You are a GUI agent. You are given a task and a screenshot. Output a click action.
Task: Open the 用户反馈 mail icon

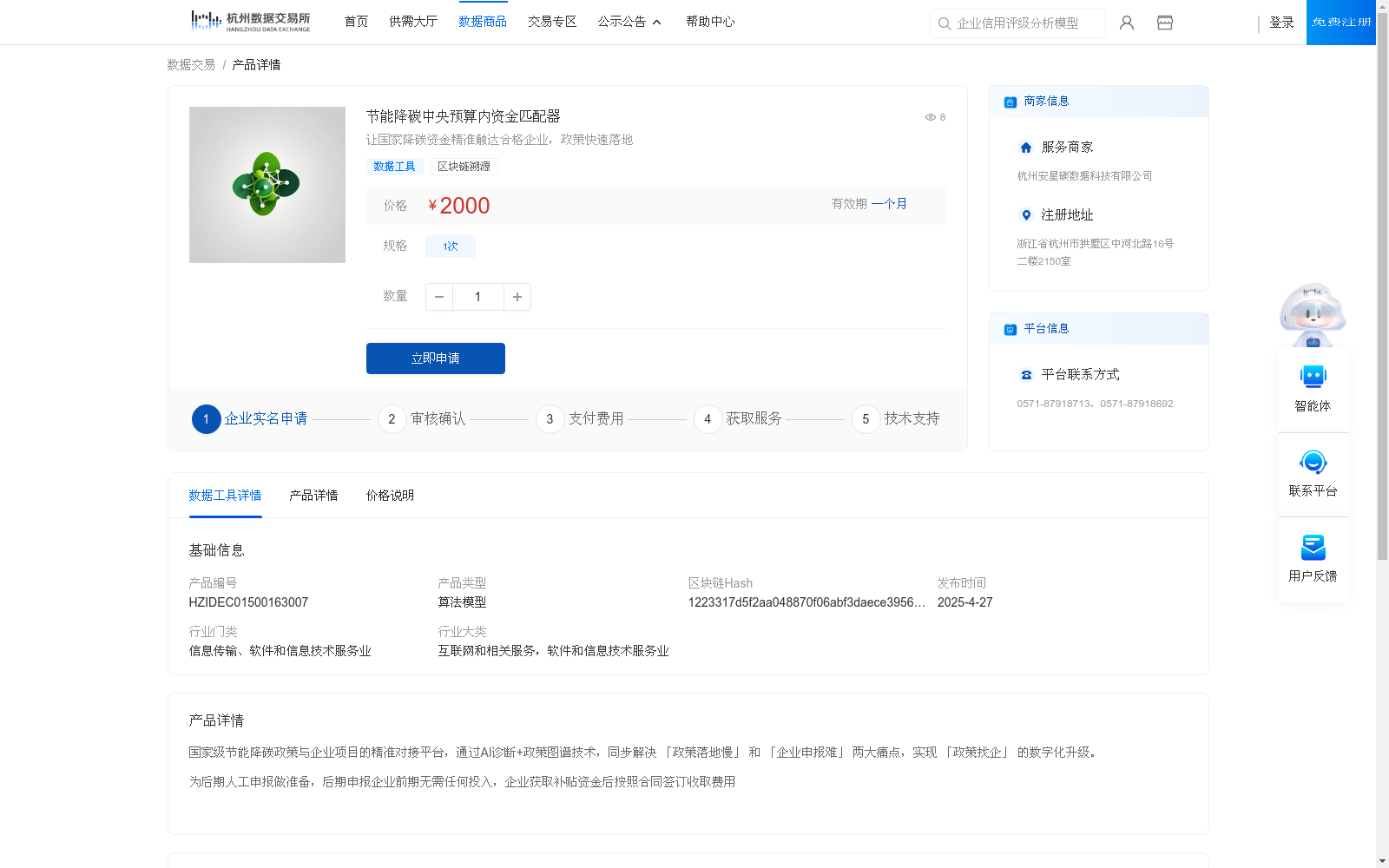pyautogui.click(x=1313, y=547)
